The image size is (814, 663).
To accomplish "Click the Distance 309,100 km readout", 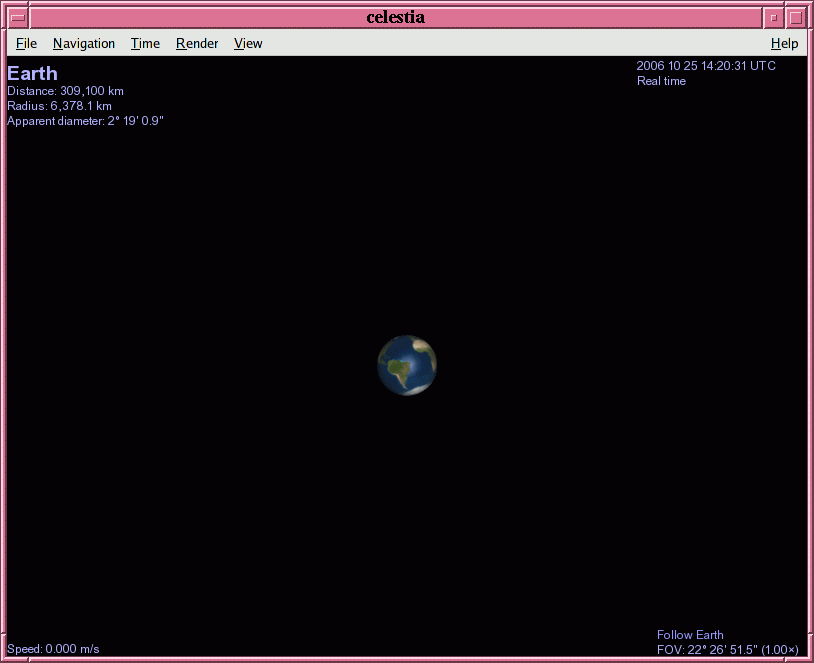I will tap(65, 91).
